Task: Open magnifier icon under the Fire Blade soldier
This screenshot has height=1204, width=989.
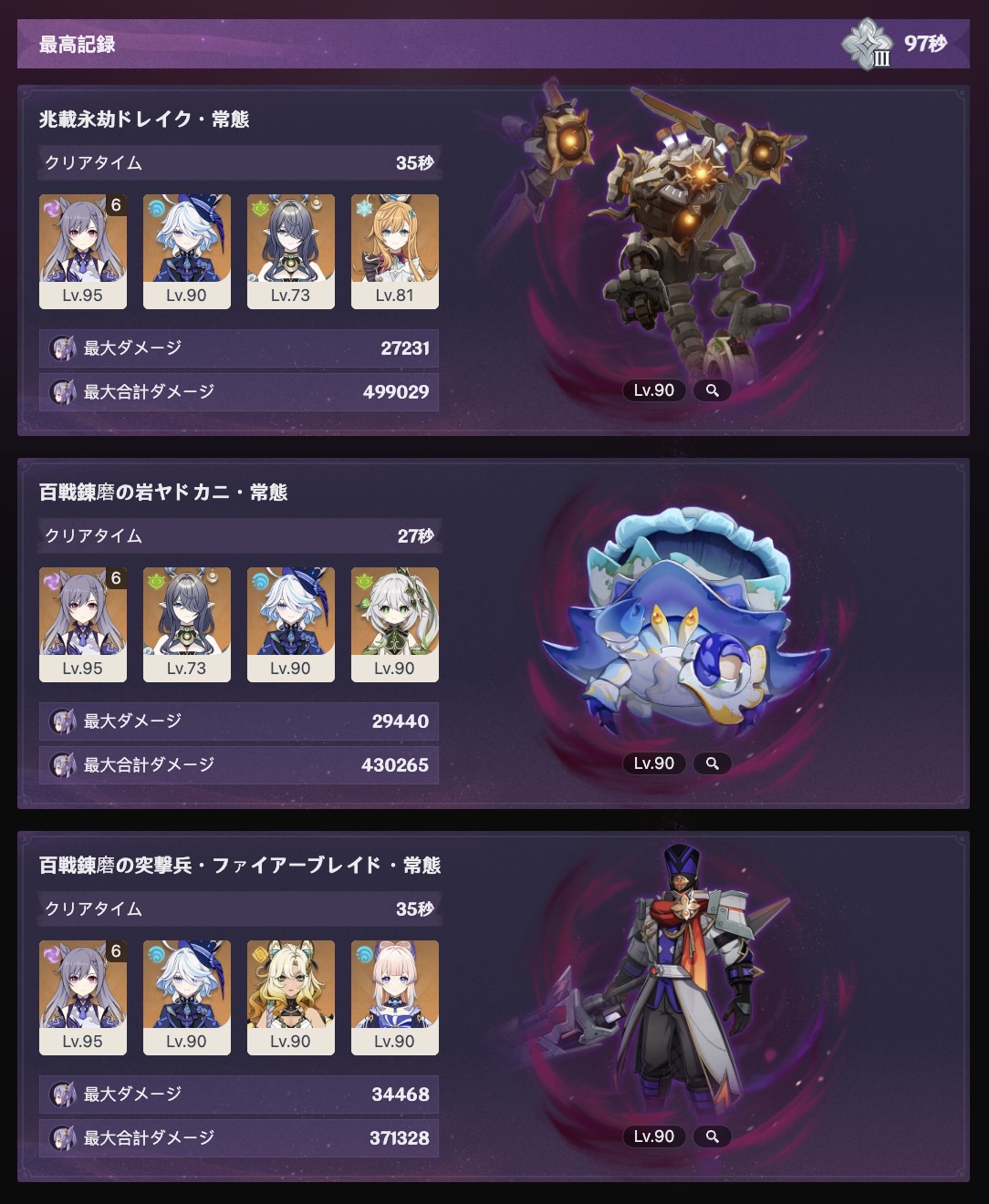Action: click(x=713, y=1137)
